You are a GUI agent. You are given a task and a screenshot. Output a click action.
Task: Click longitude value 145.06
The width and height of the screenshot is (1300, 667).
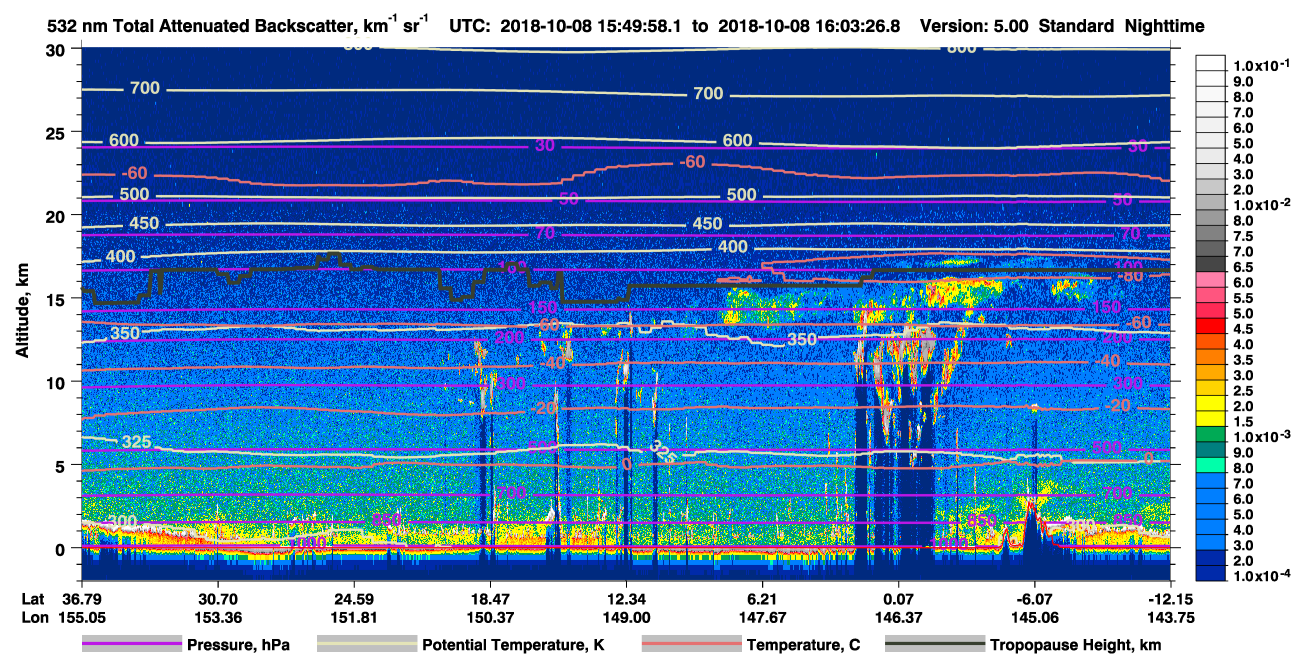[x=1034, y=617]
